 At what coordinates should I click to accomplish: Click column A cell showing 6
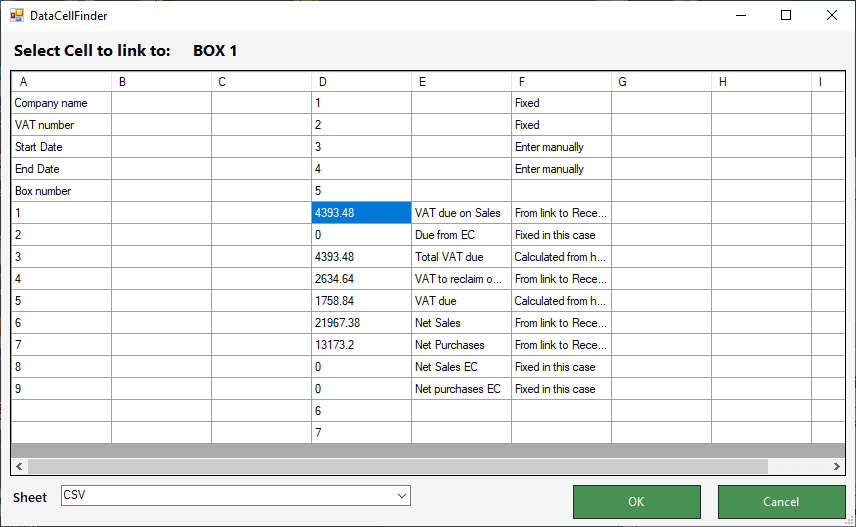click(x=61, y=323)
